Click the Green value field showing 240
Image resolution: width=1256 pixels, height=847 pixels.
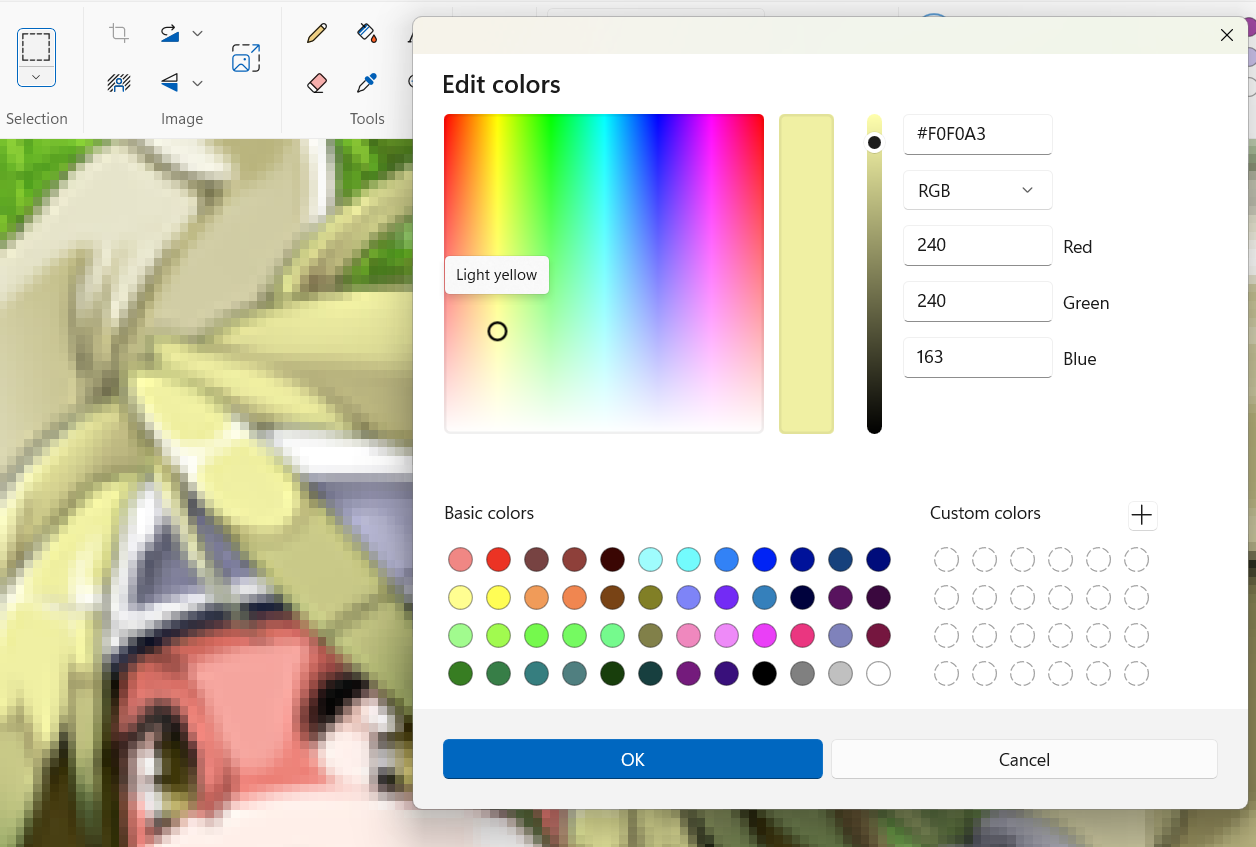tap(977, 301)
